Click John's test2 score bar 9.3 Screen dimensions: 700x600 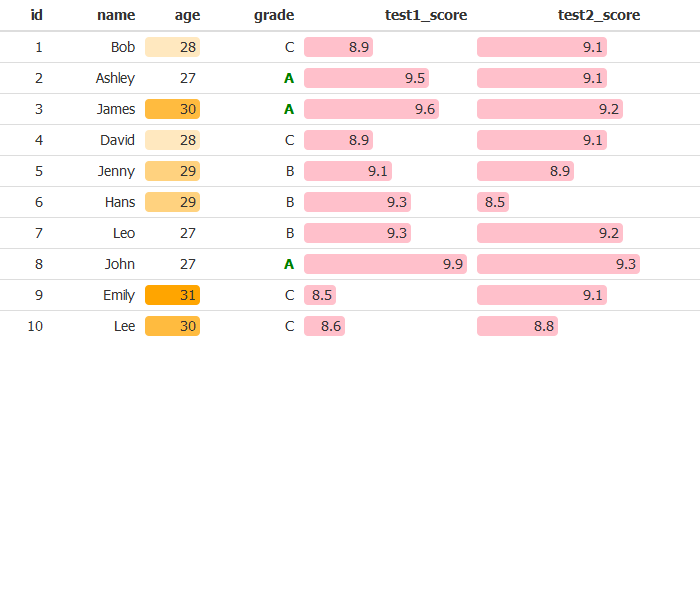tap(558, 264)
